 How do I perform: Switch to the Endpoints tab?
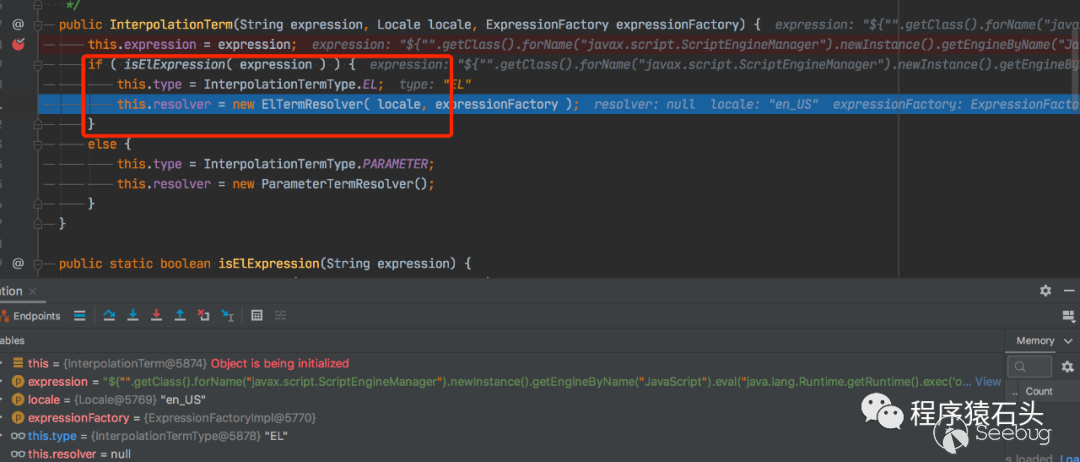33,316
